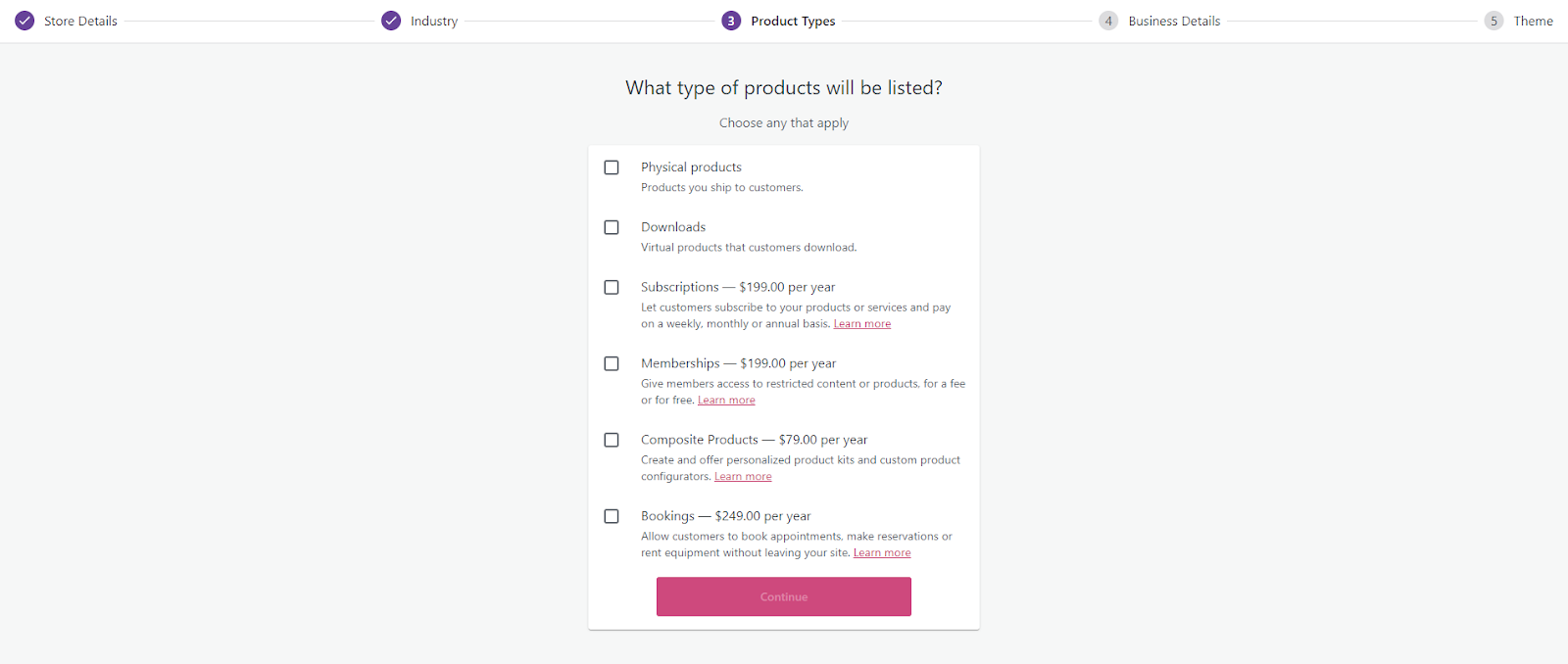Tick the Downloads checkbox
The height and width of the screenshot is (664, 1568).
(612, 227)
